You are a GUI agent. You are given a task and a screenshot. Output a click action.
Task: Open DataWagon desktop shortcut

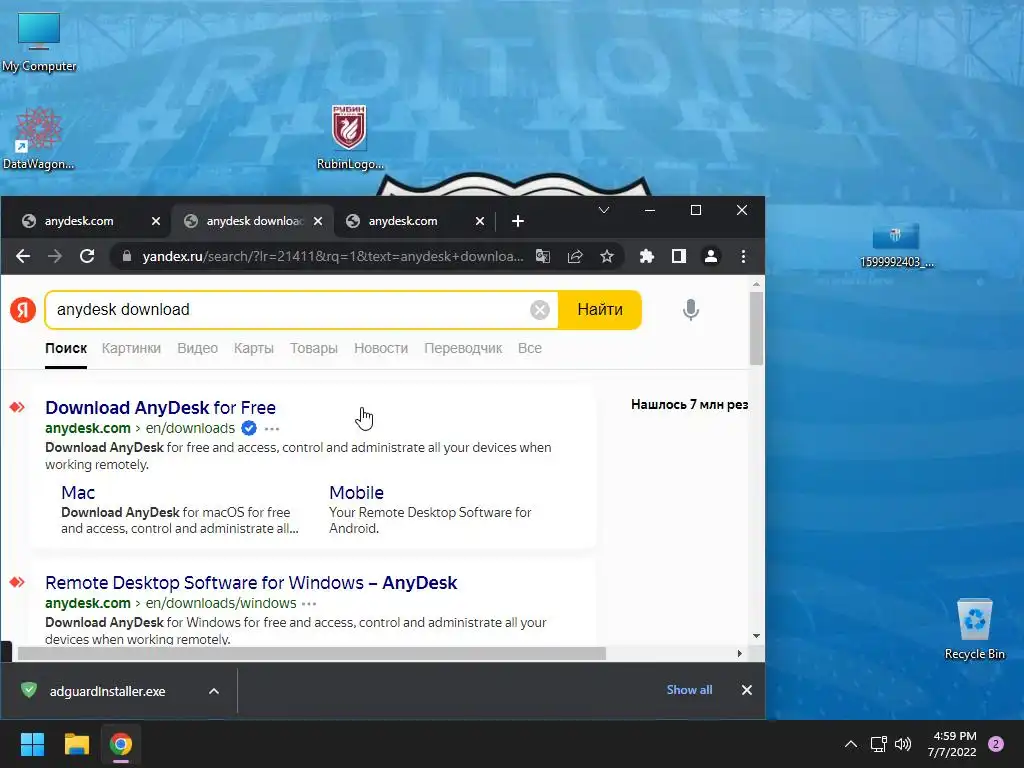tap(38, 138)
